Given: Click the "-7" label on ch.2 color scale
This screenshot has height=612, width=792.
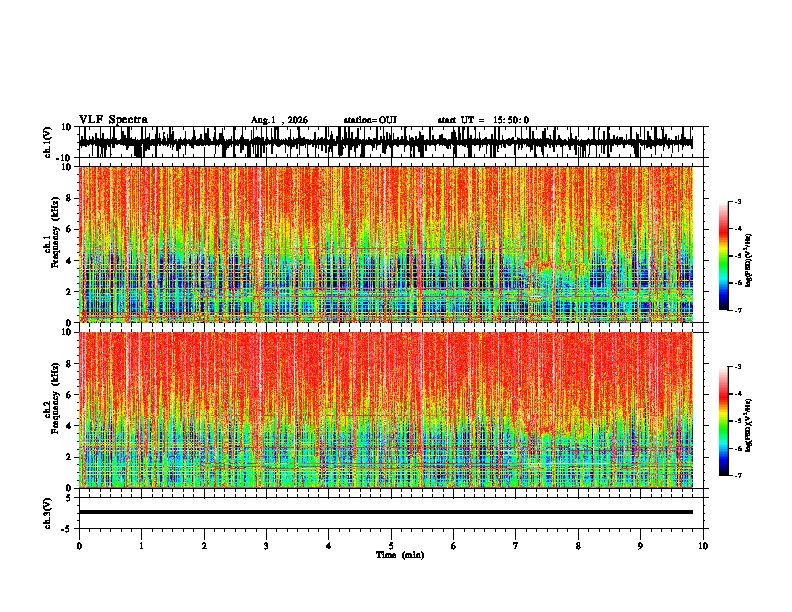Looking at the screenshot, I should 737,476.
